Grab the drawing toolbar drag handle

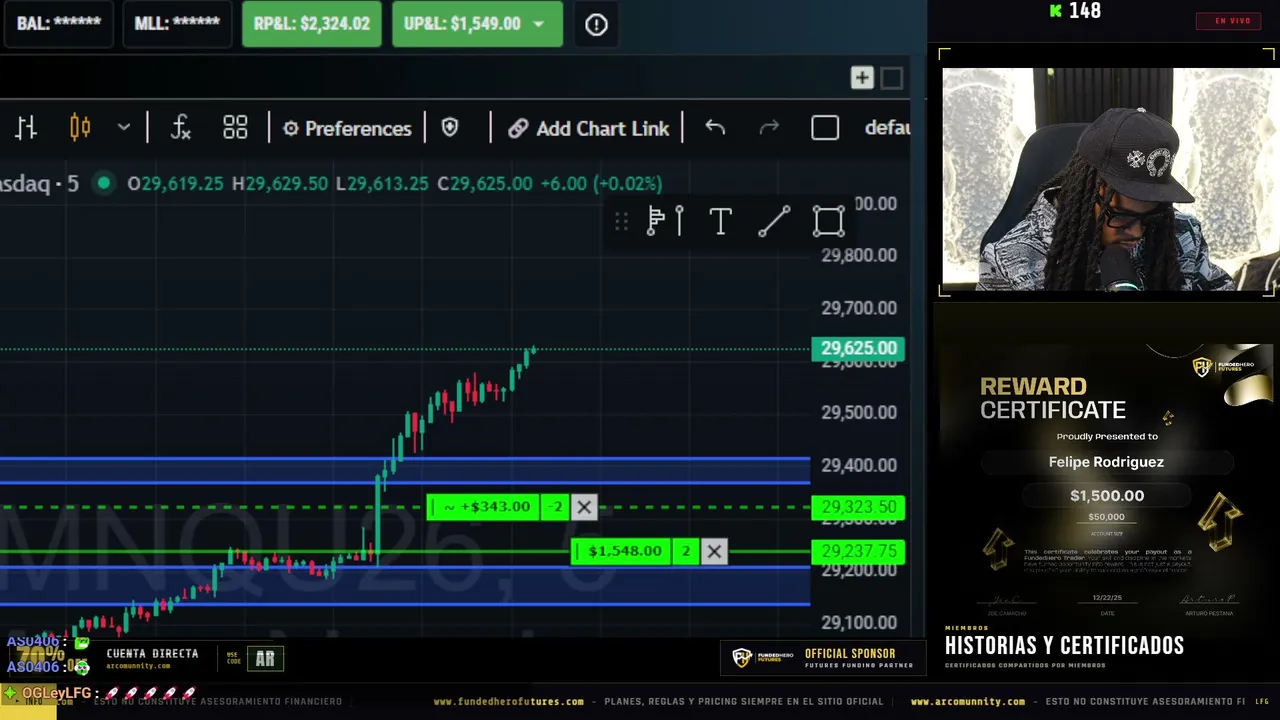tap(621, 221)
